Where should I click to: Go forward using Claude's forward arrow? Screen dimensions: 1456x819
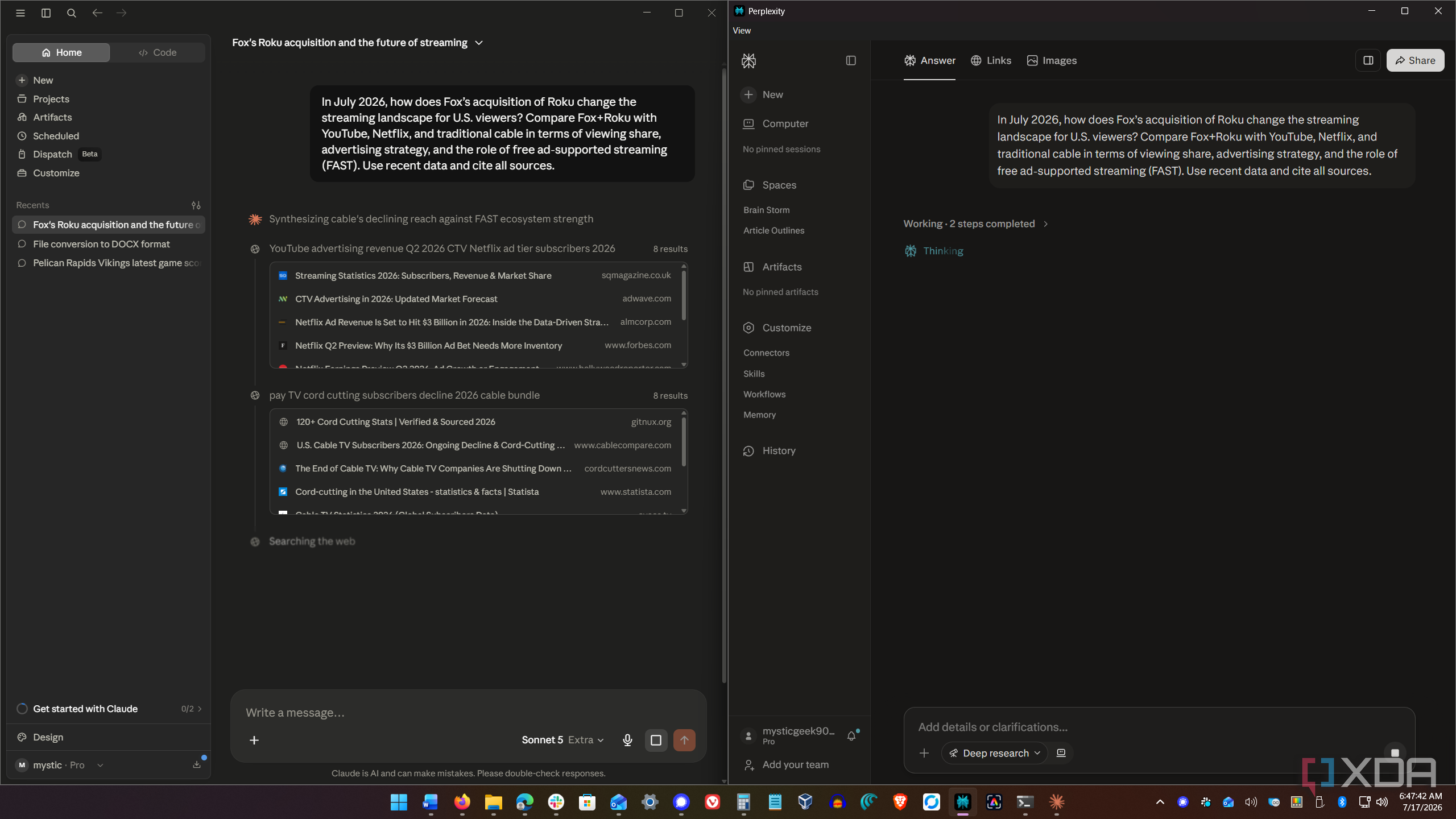point(122,13)
